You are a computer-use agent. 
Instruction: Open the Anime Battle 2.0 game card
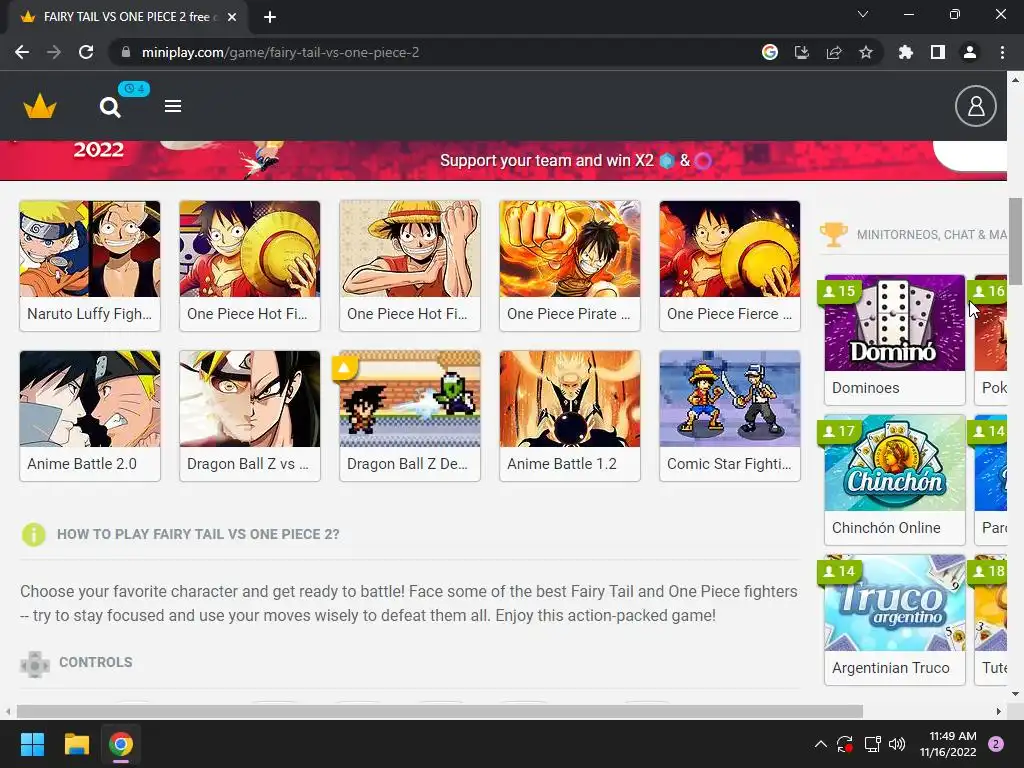tap(90, 416)
